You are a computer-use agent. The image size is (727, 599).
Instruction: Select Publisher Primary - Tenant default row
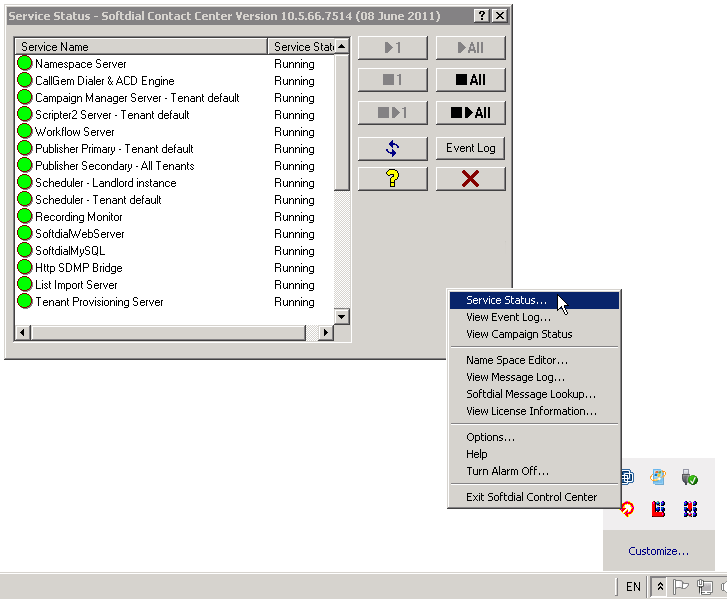(175, 149)
